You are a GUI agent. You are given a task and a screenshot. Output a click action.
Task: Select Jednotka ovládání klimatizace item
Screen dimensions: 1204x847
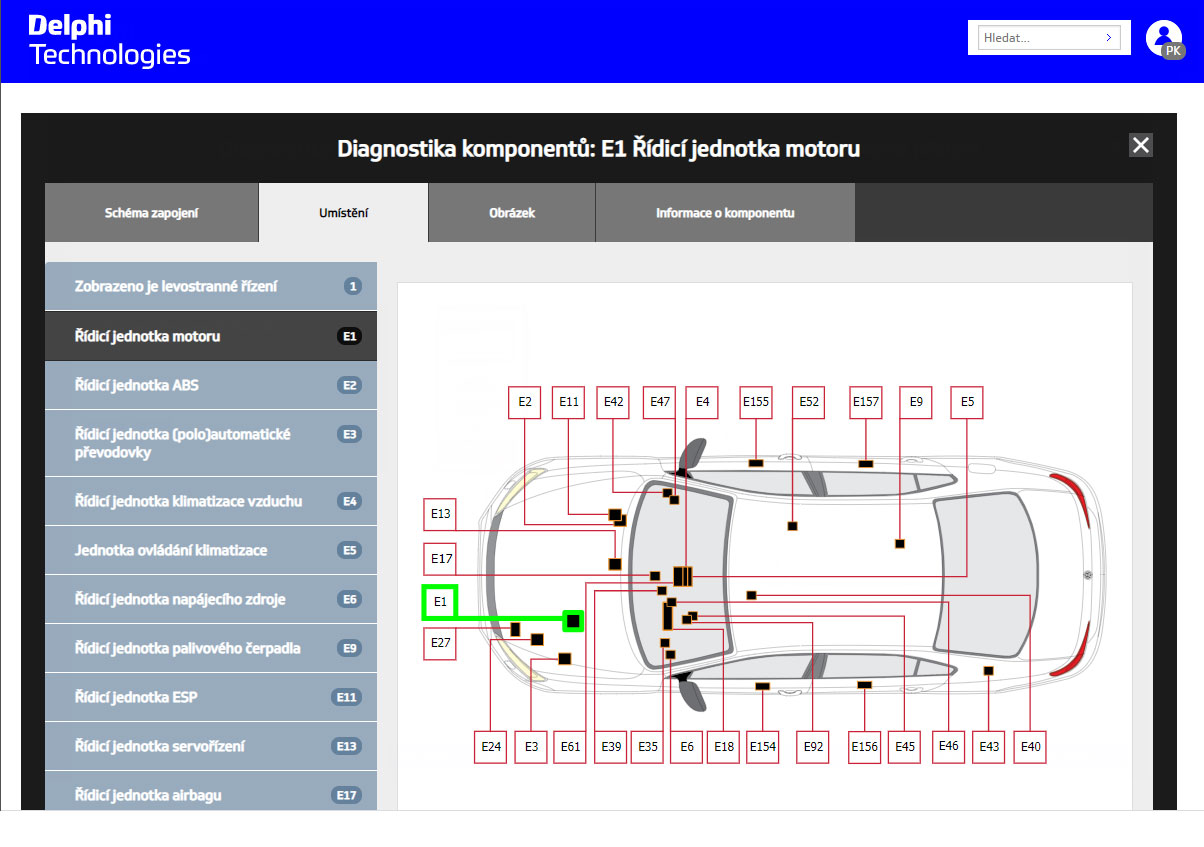[x=211, y=550]
